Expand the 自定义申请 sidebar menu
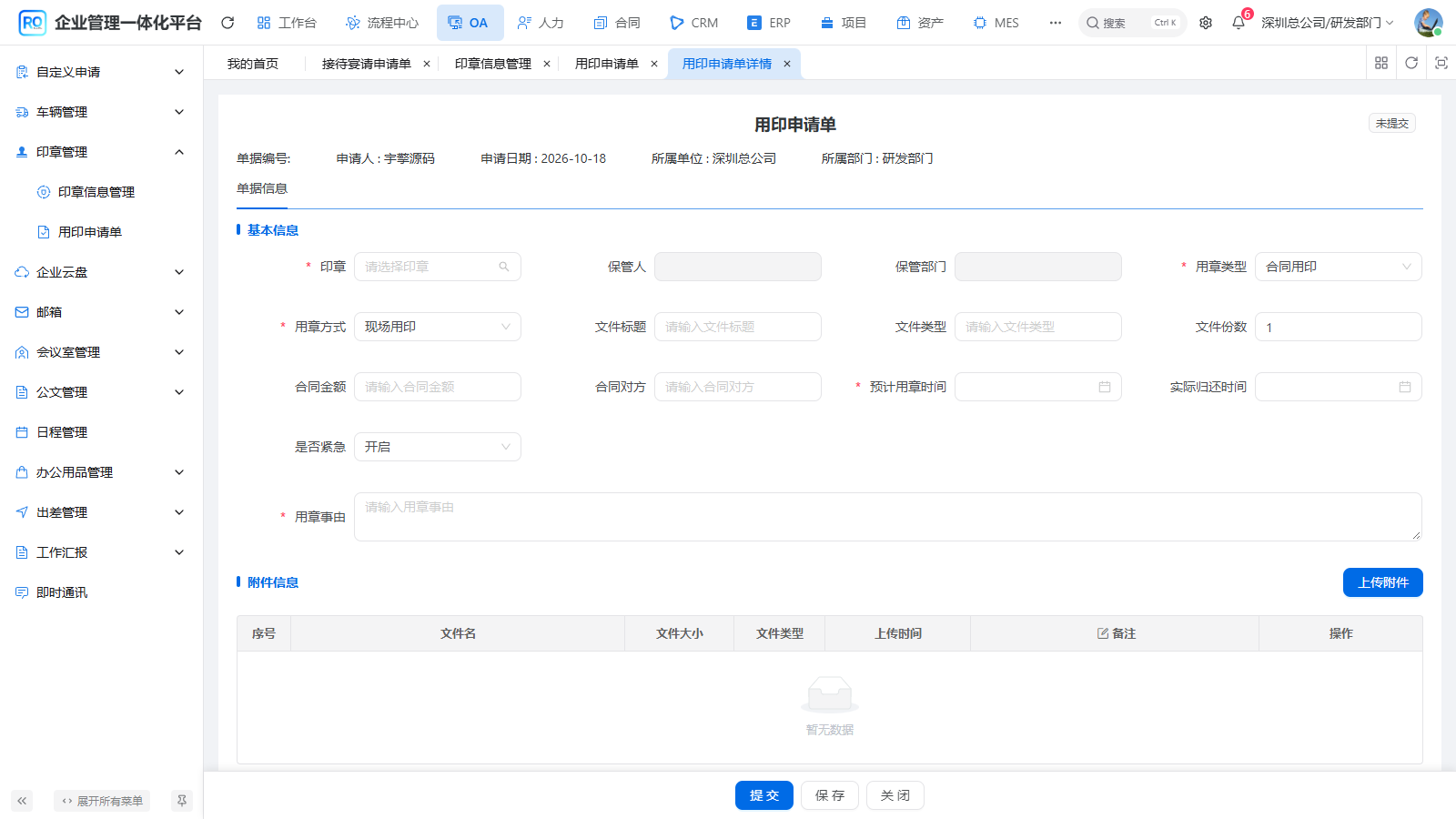The width and height of the screenshot is (1456, 819). coord(101,72)
